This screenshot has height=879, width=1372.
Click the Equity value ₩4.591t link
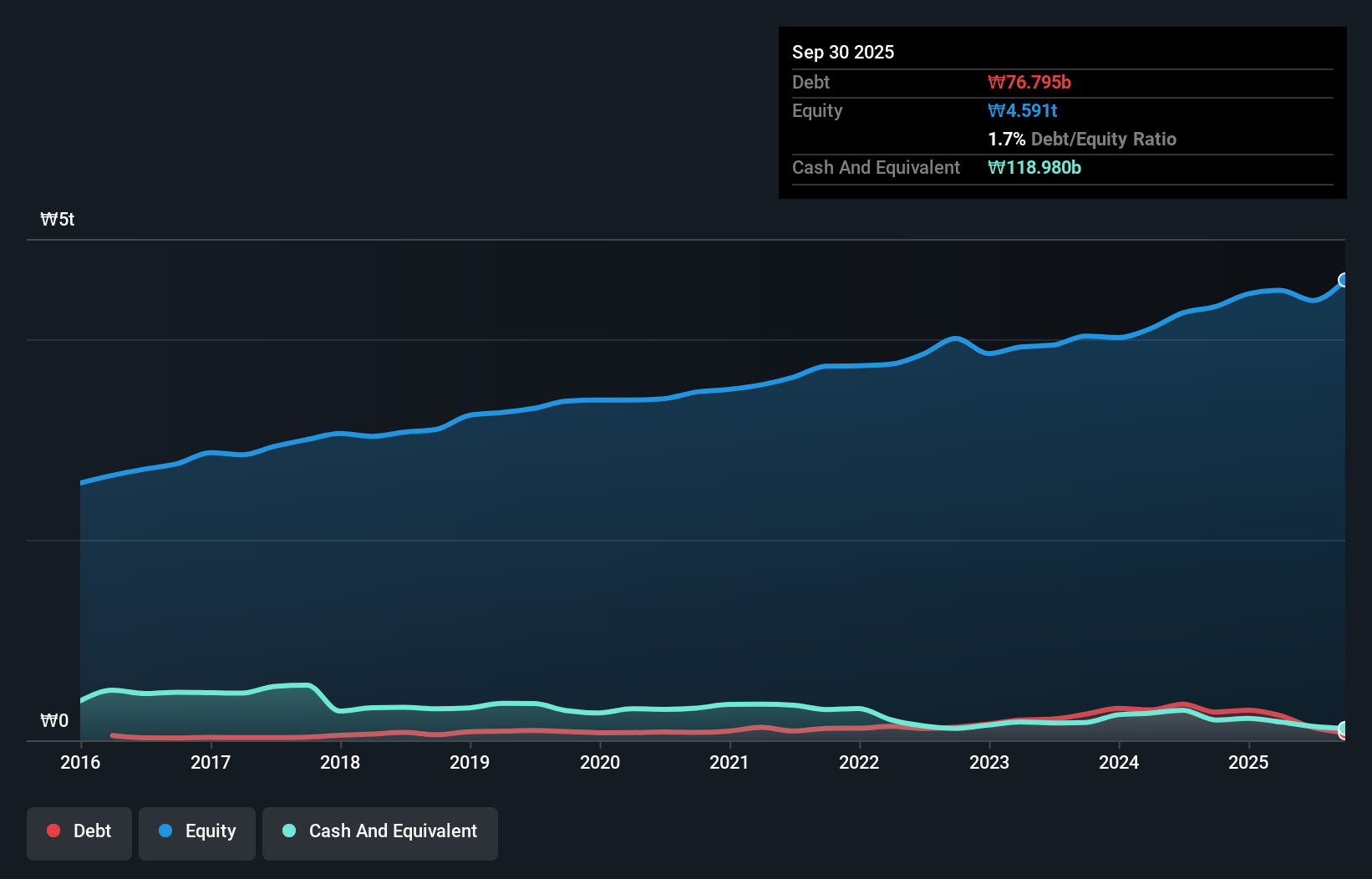coord(1023,109)
